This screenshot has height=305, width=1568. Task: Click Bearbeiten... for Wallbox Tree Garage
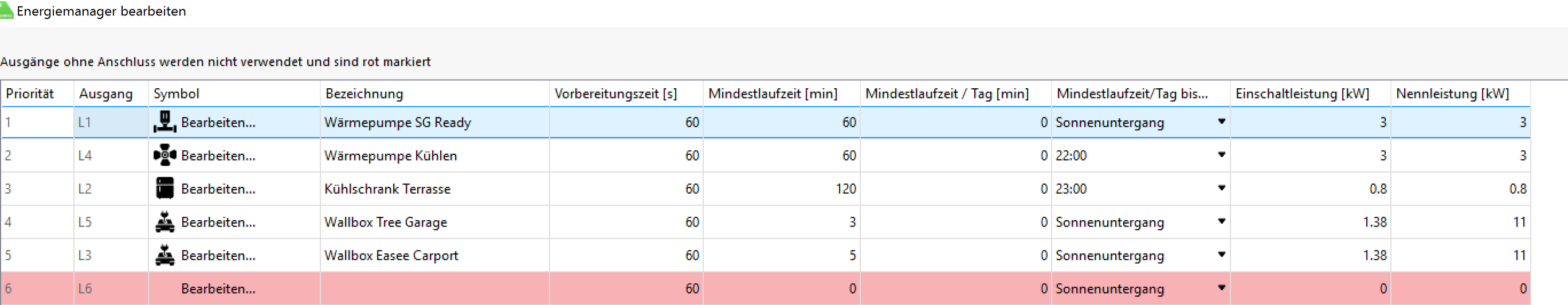pos(218,222)
